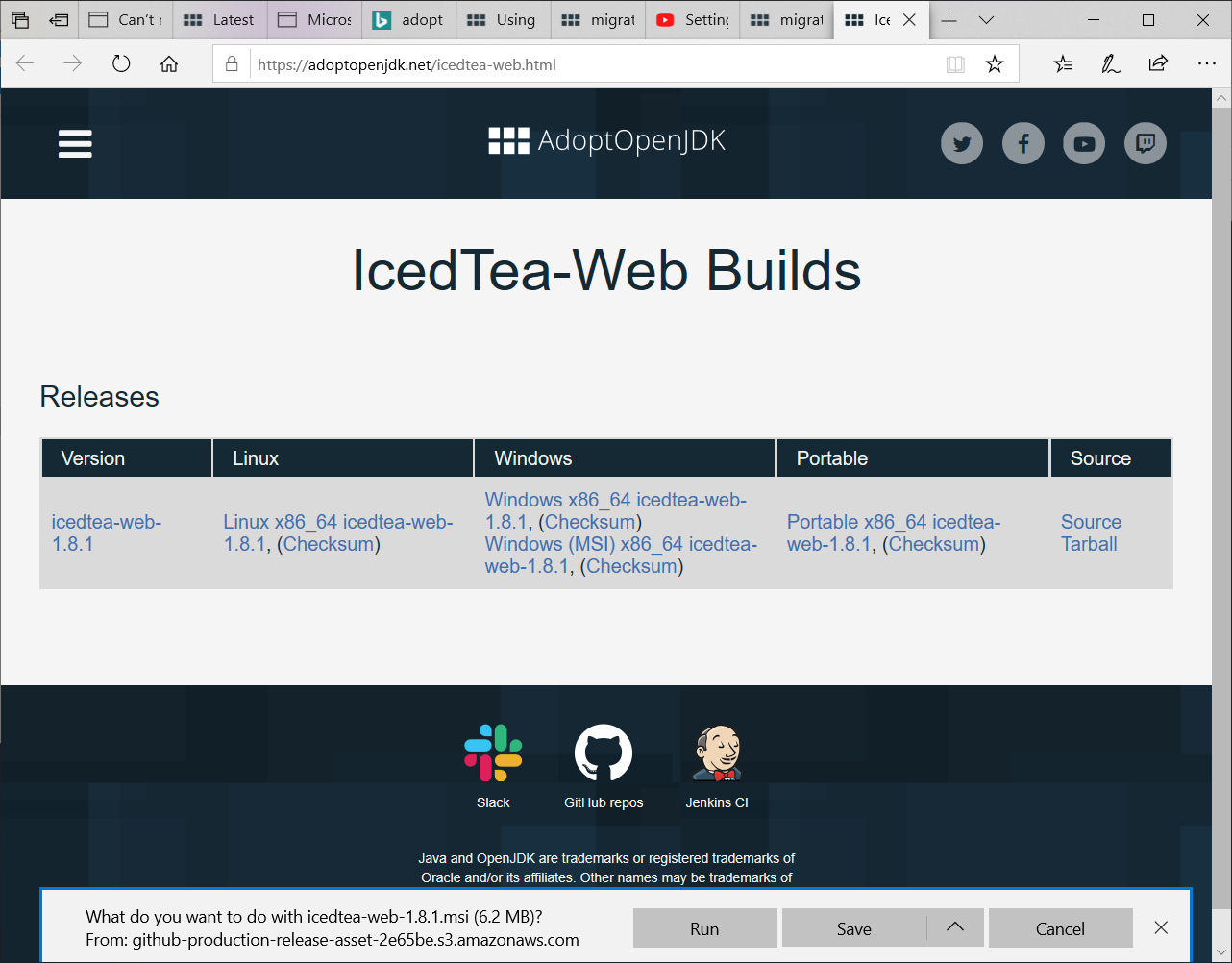Screen dimensions: 1232x963
Task: Click the address bar URL field
Action: 596,64
